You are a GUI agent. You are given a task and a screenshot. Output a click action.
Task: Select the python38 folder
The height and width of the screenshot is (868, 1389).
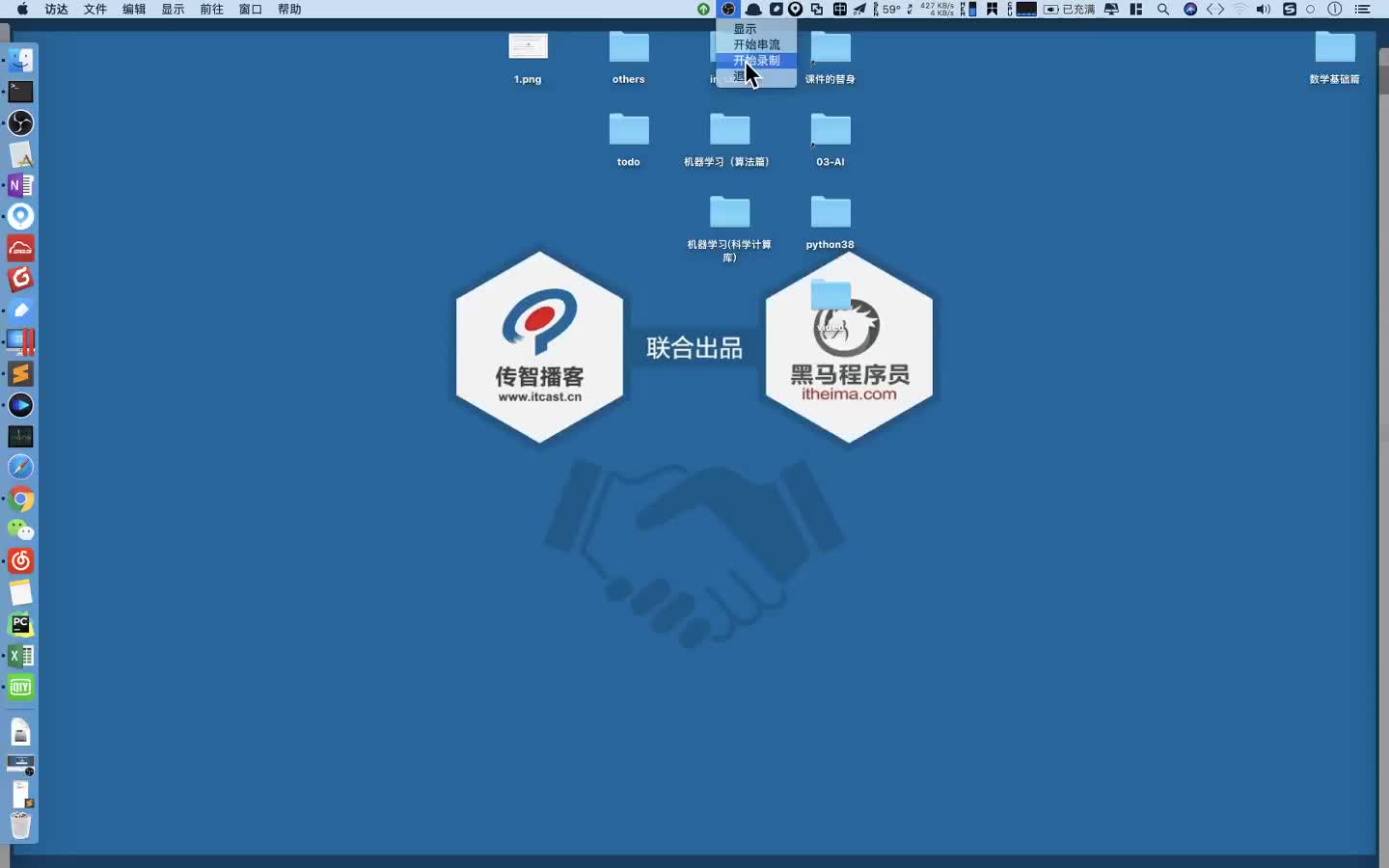tap(831, 223)
